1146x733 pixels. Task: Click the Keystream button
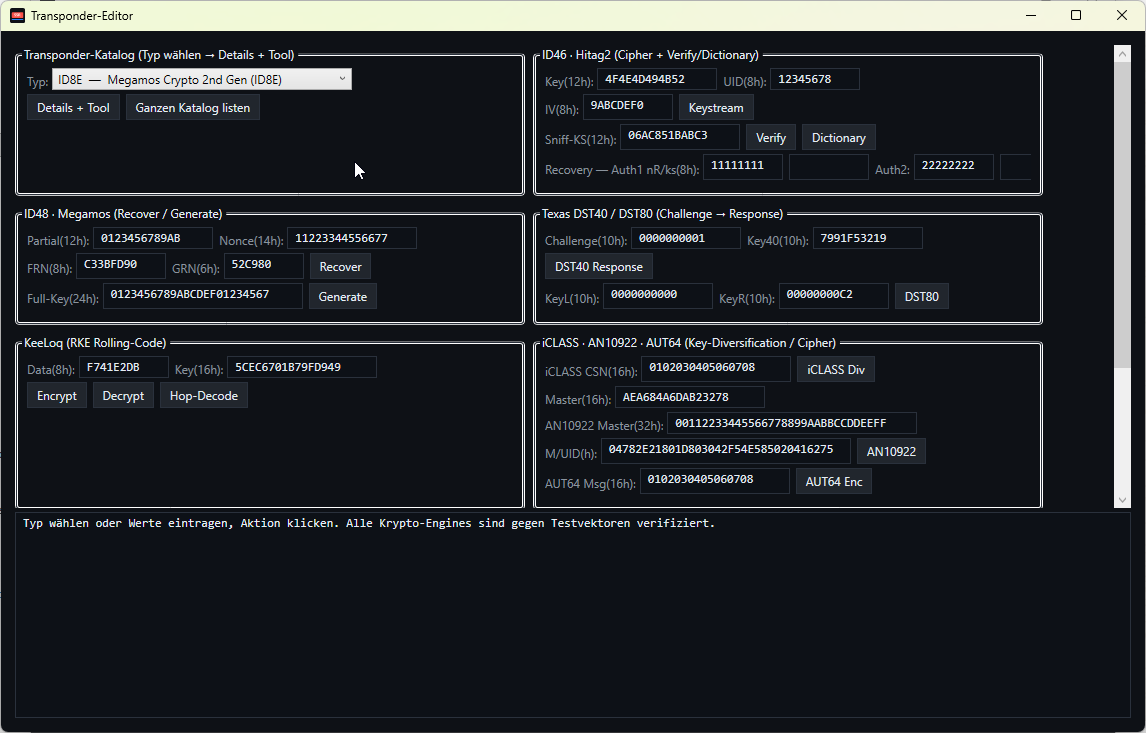(716, 107)
